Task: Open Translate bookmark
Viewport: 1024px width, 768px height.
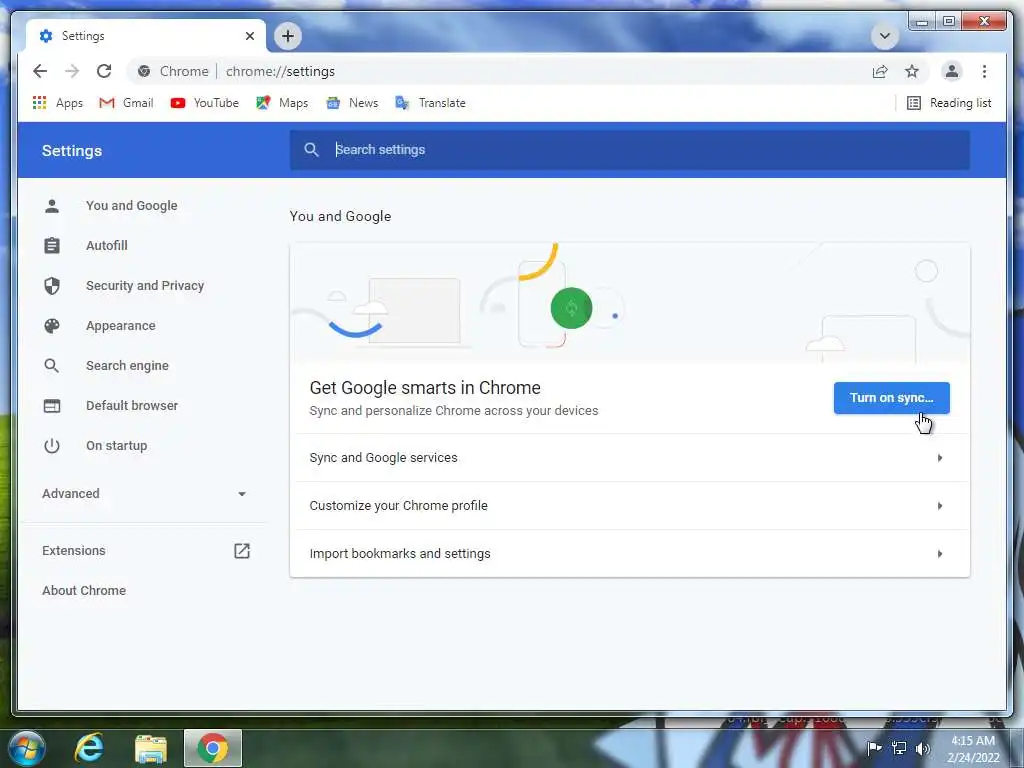Action: 430,103
